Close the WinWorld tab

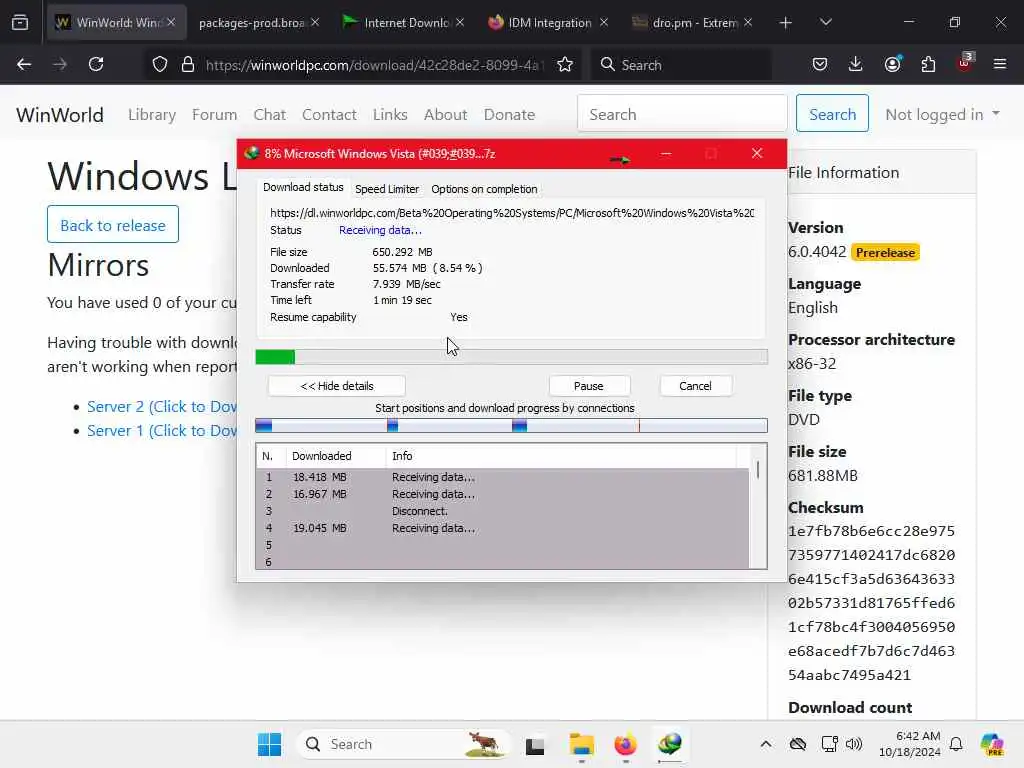(171, 22)
